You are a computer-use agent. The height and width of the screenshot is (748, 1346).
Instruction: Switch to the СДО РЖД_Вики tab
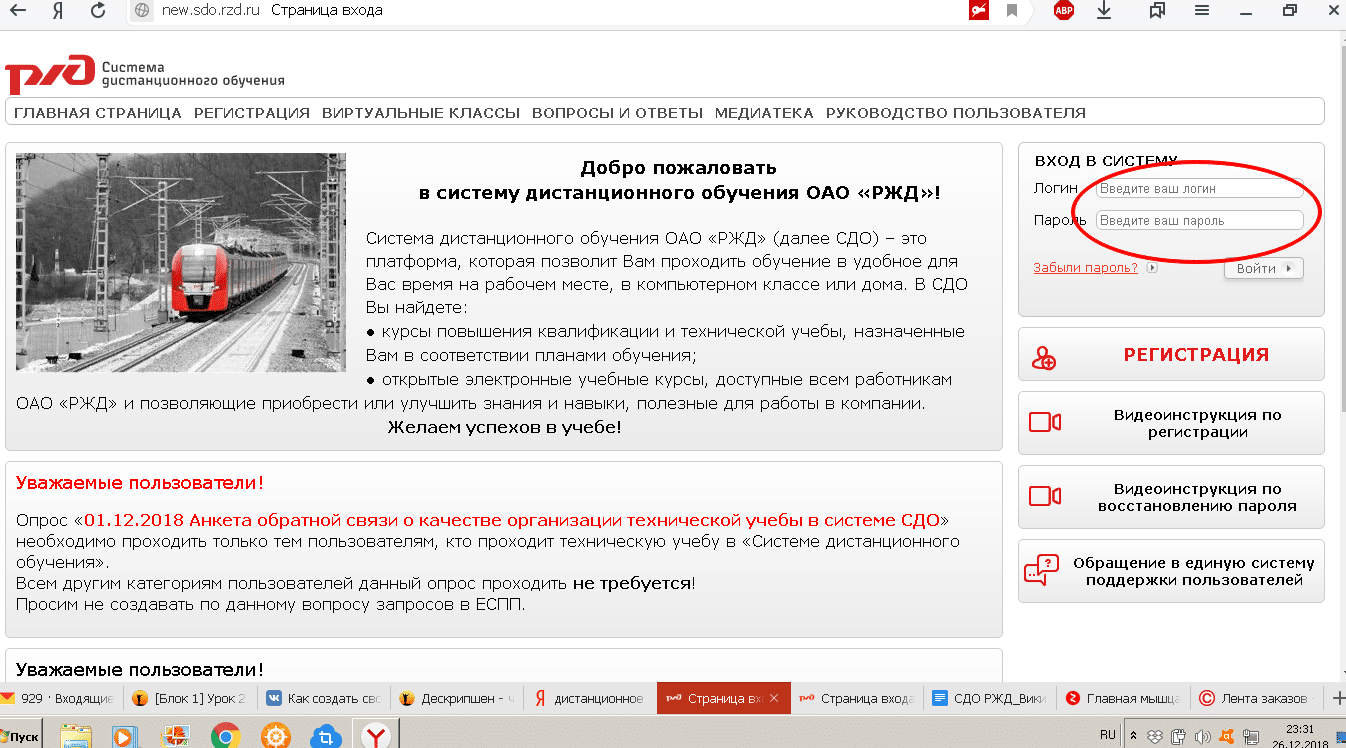click(x=990, y=698)
